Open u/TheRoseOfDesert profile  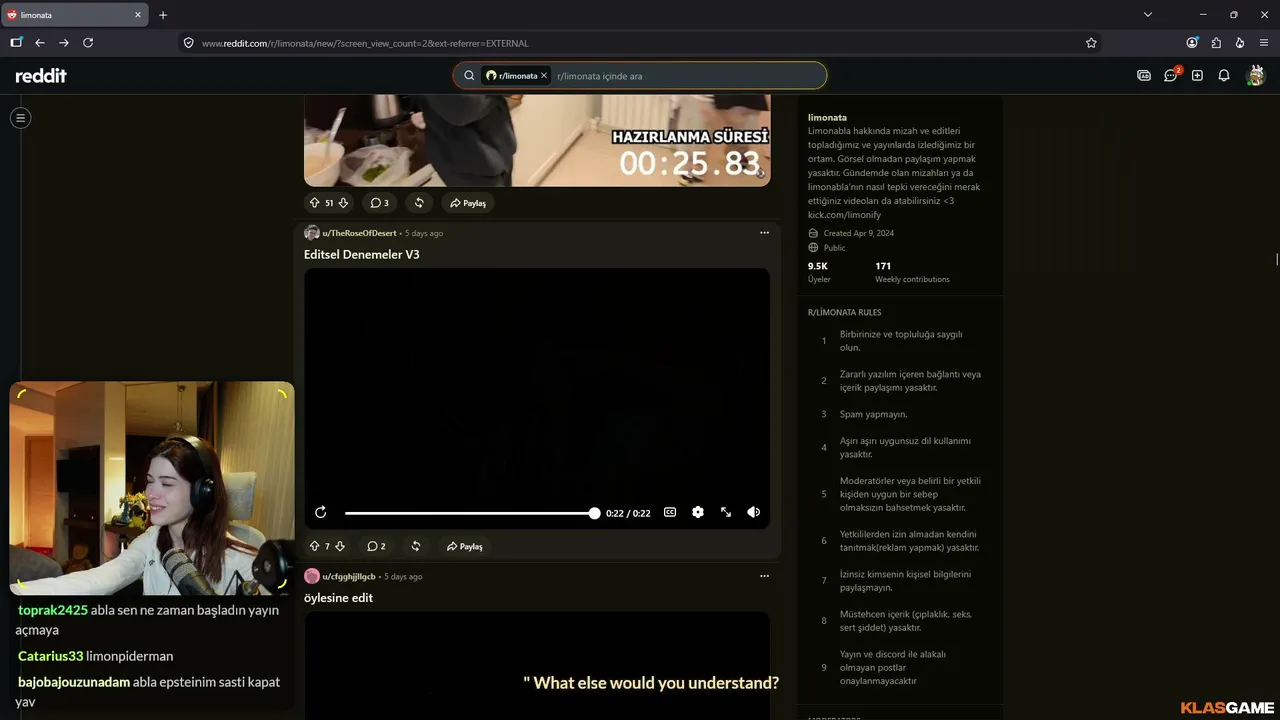pyautogui.click(x=359, y=233)
